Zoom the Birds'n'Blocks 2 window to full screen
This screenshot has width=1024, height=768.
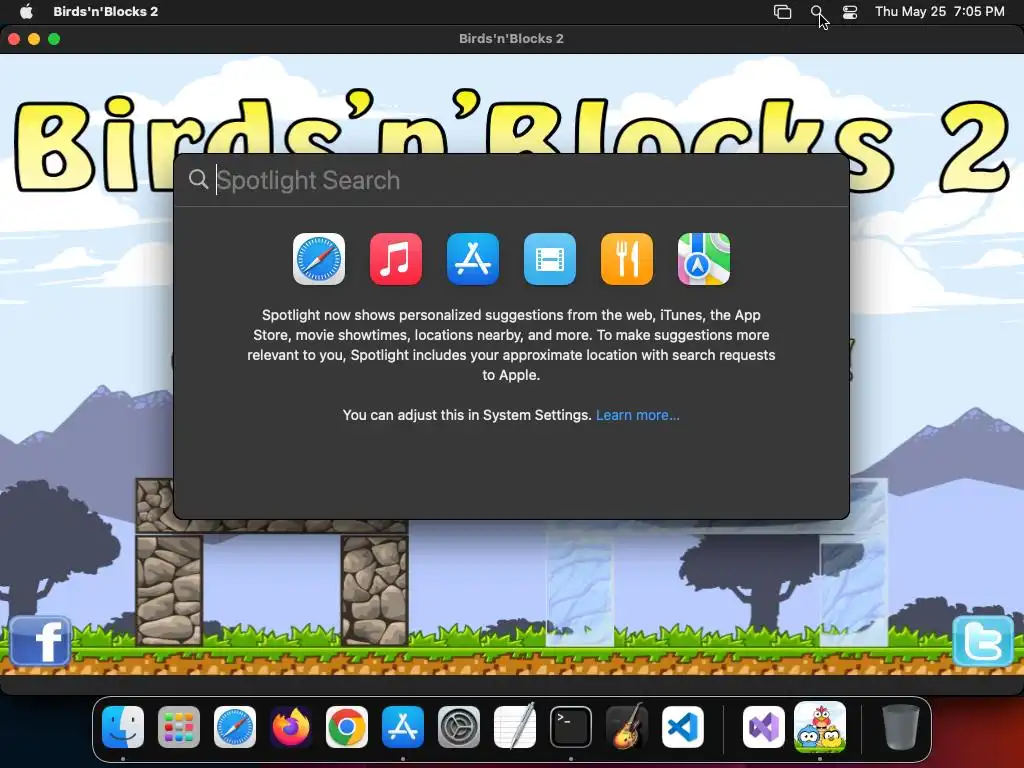pyautogui.click(x=54, y=39)
